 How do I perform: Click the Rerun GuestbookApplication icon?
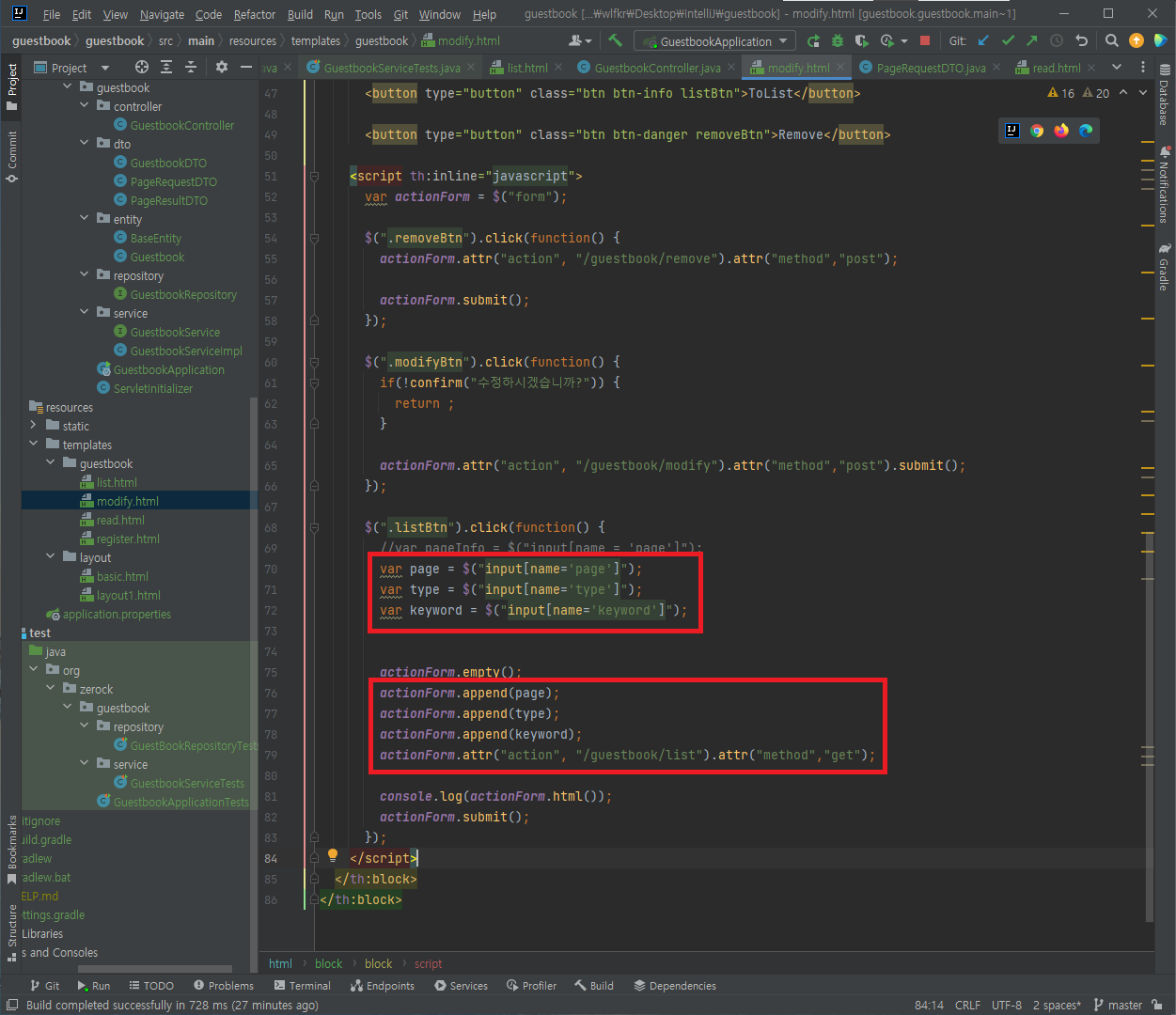coord(814,40)
